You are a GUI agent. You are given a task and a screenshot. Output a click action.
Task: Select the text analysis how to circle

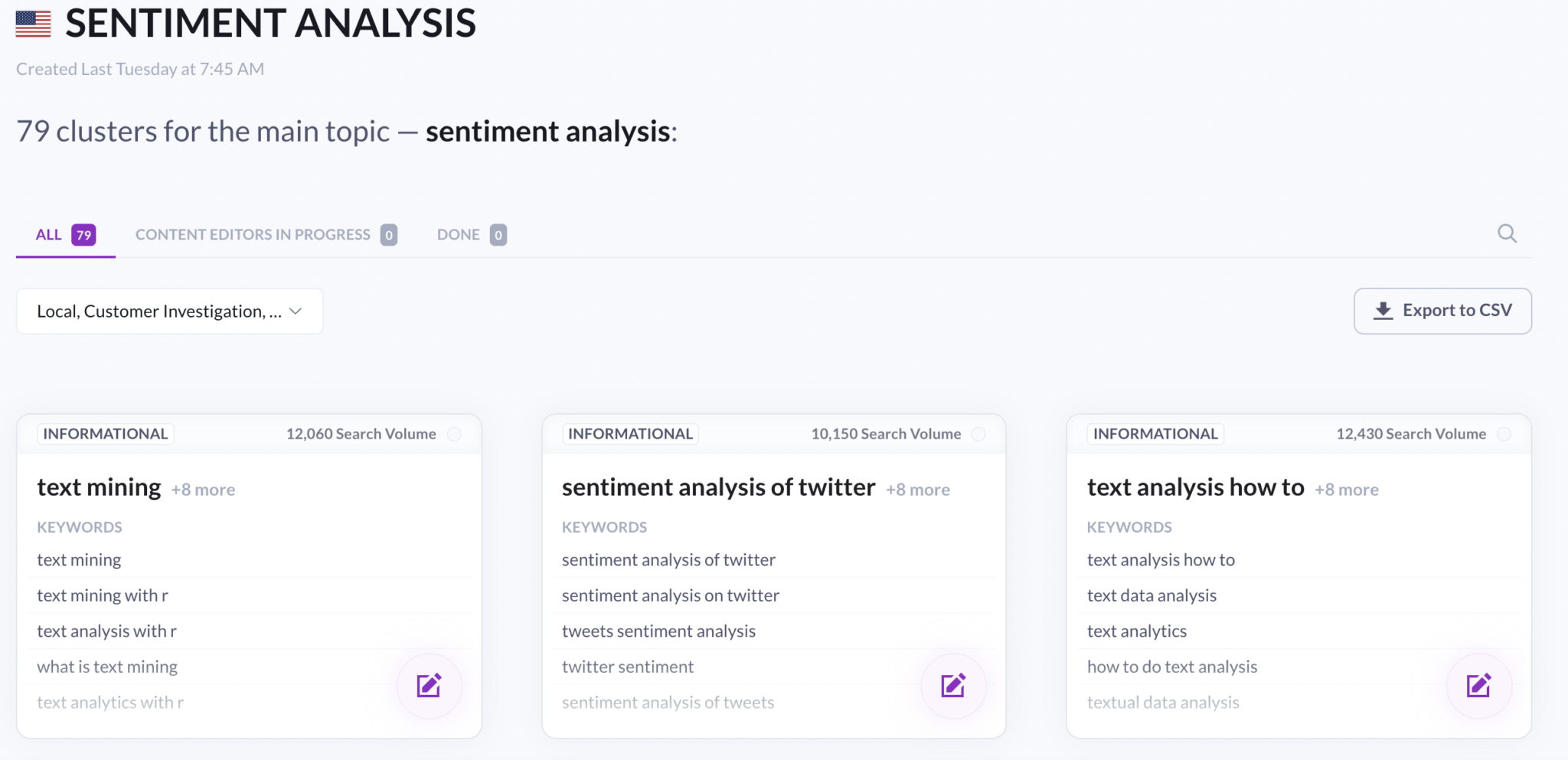pyautogui.click(x=1504, y=434)
